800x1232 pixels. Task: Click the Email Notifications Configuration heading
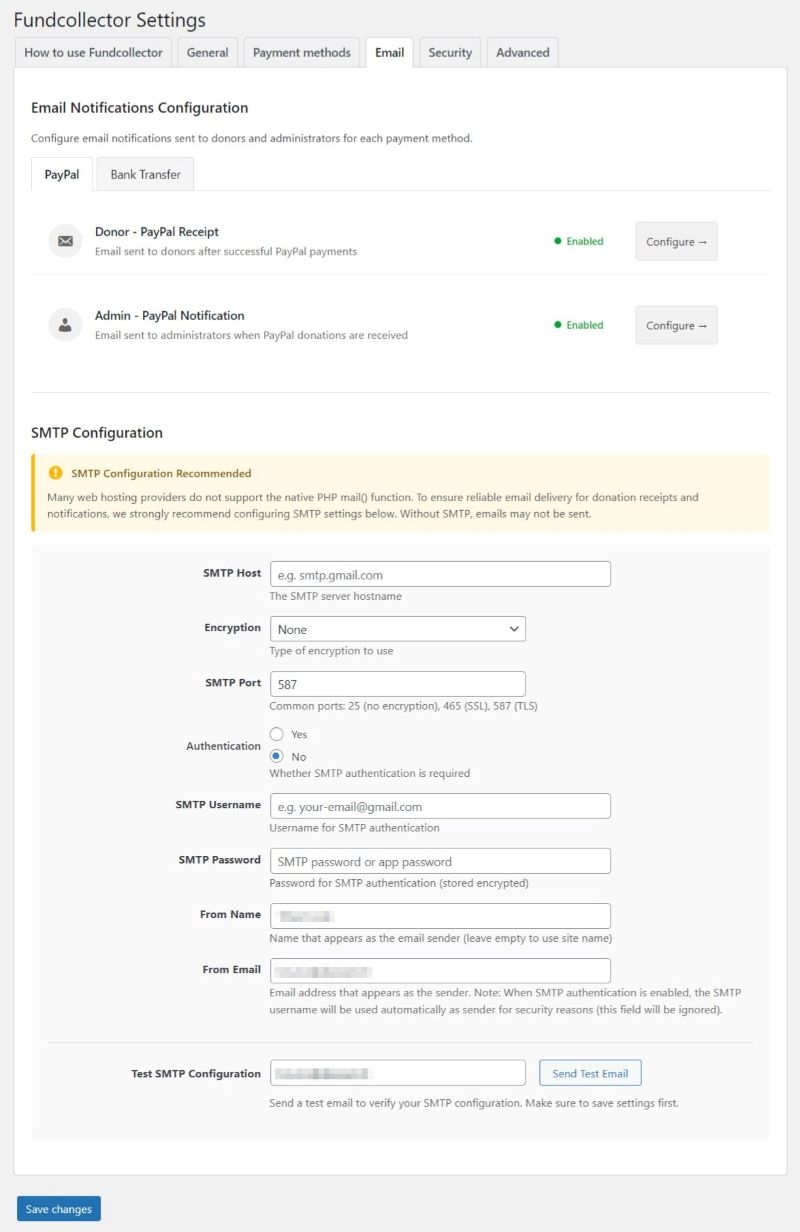click(x=140, y=108)
